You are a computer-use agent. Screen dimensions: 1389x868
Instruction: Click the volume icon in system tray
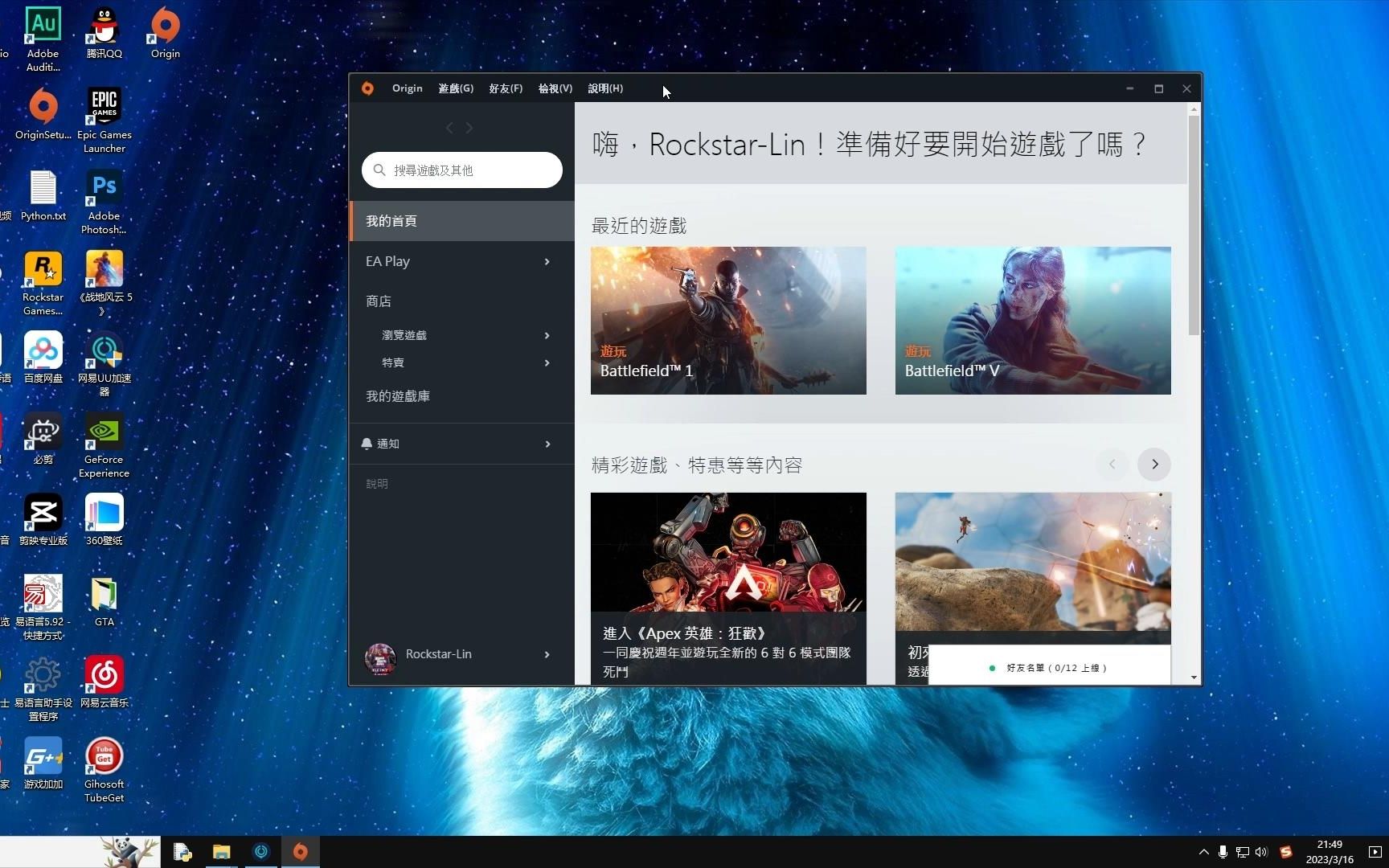pyautogui.click(x=1261, y=852)
